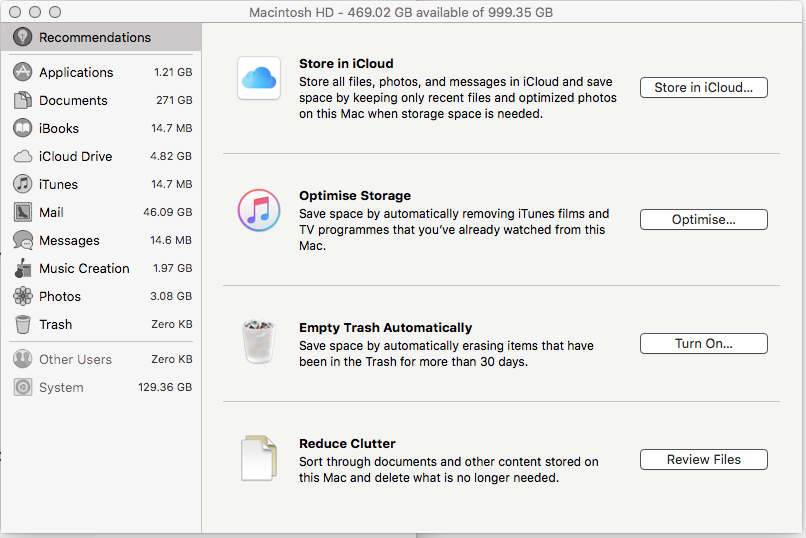This screenshot has width=806, height=538.
Task: Click the Music Creation guitar icon
Action: [23, 268]
